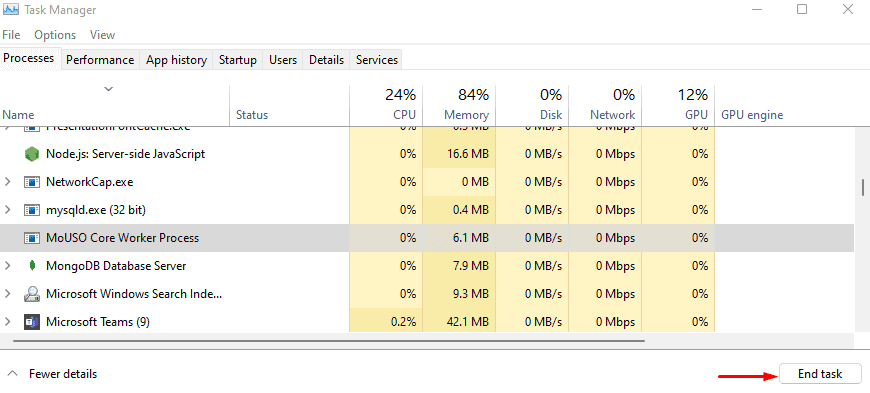870x393 pixels.
Task: Open the Options menu
Action: (55, 35)
